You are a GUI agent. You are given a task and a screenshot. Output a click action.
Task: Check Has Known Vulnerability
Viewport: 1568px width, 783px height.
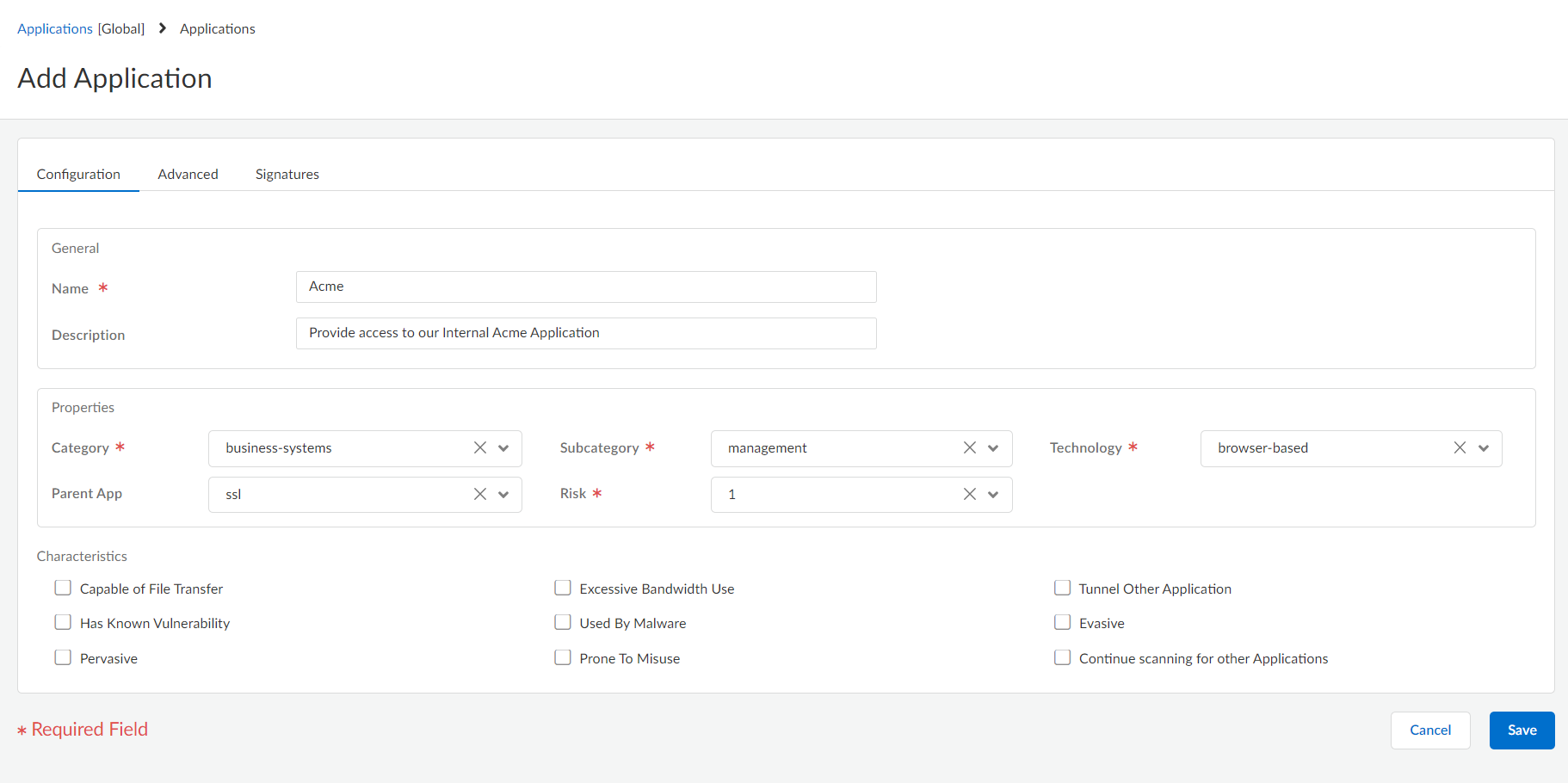point(62,621)
